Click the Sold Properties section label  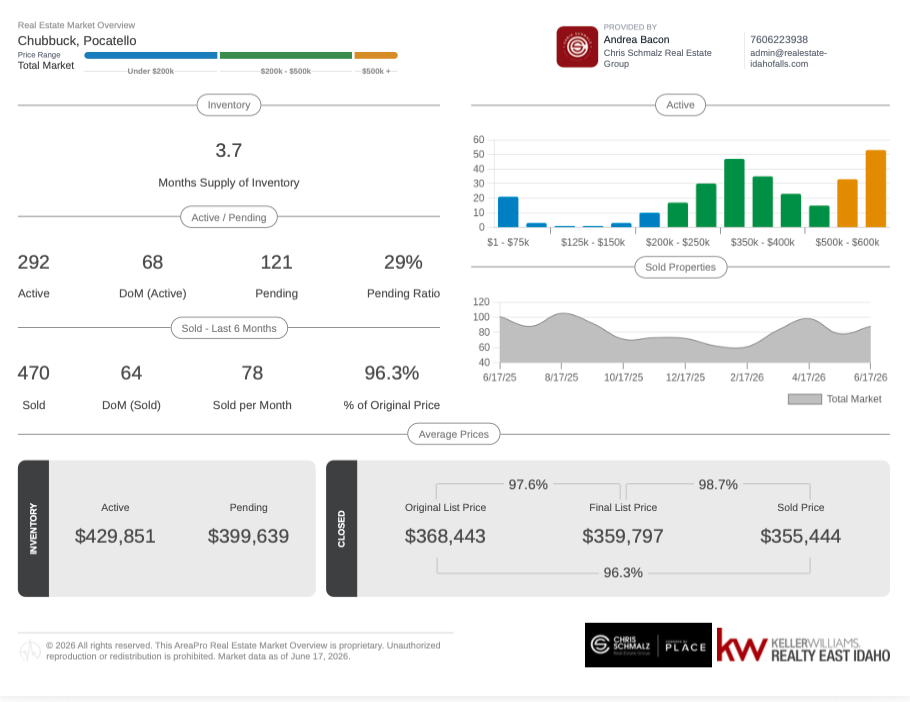point(681,267)
